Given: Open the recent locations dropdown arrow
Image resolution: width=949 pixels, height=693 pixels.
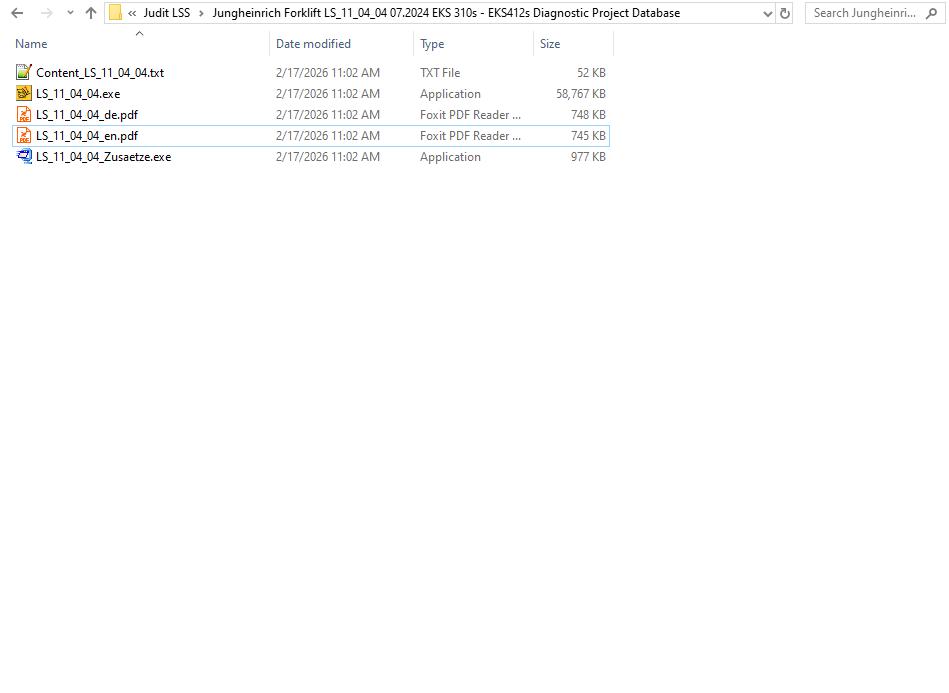Looking at the screenshot, I should (x=68, y=13).
